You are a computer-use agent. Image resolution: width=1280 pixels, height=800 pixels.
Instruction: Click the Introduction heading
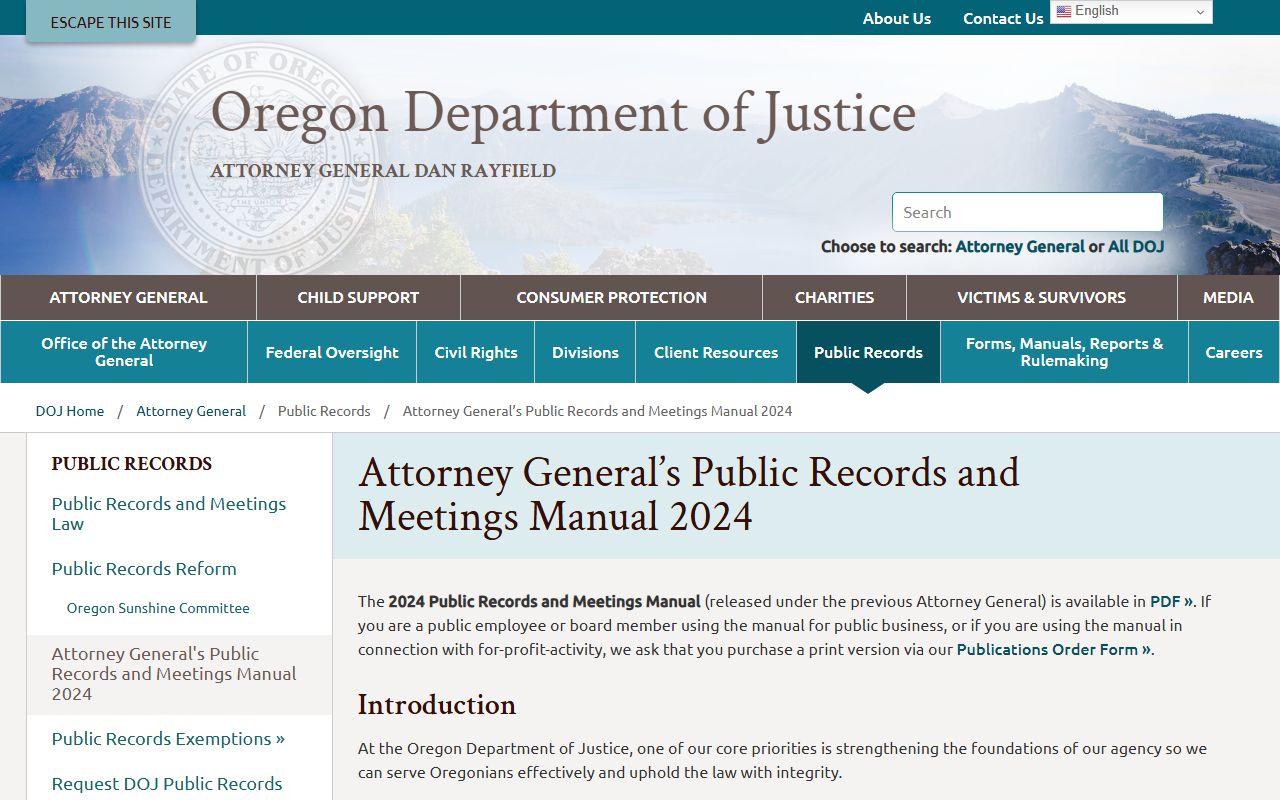tap(437, 705)
